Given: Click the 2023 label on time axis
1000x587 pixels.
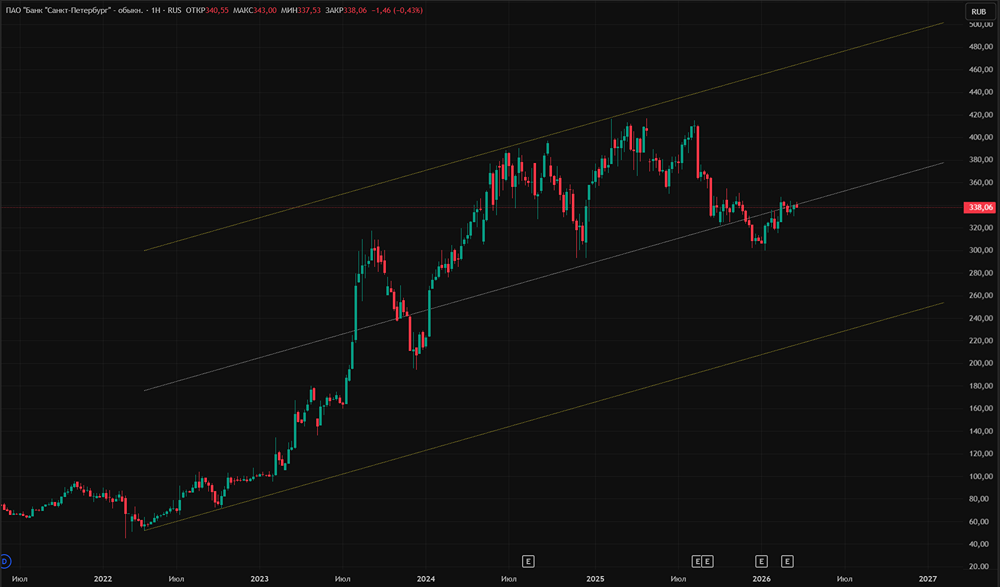Looking at the screenshot, I should tap(260, 579).
